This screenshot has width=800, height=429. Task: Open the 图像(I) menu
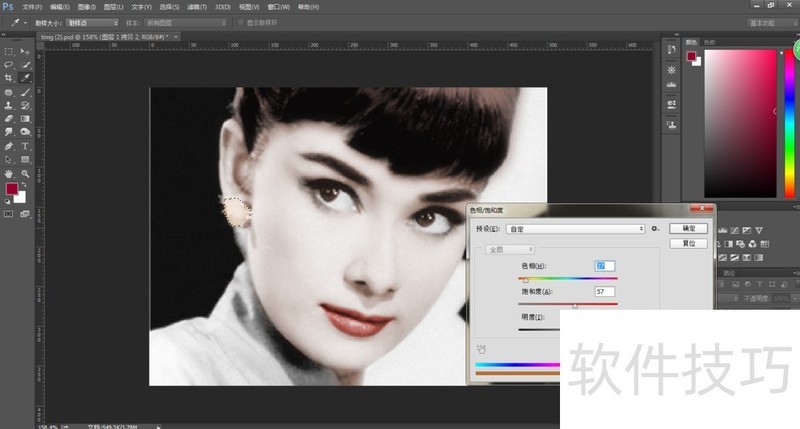[x=85, y=6]
